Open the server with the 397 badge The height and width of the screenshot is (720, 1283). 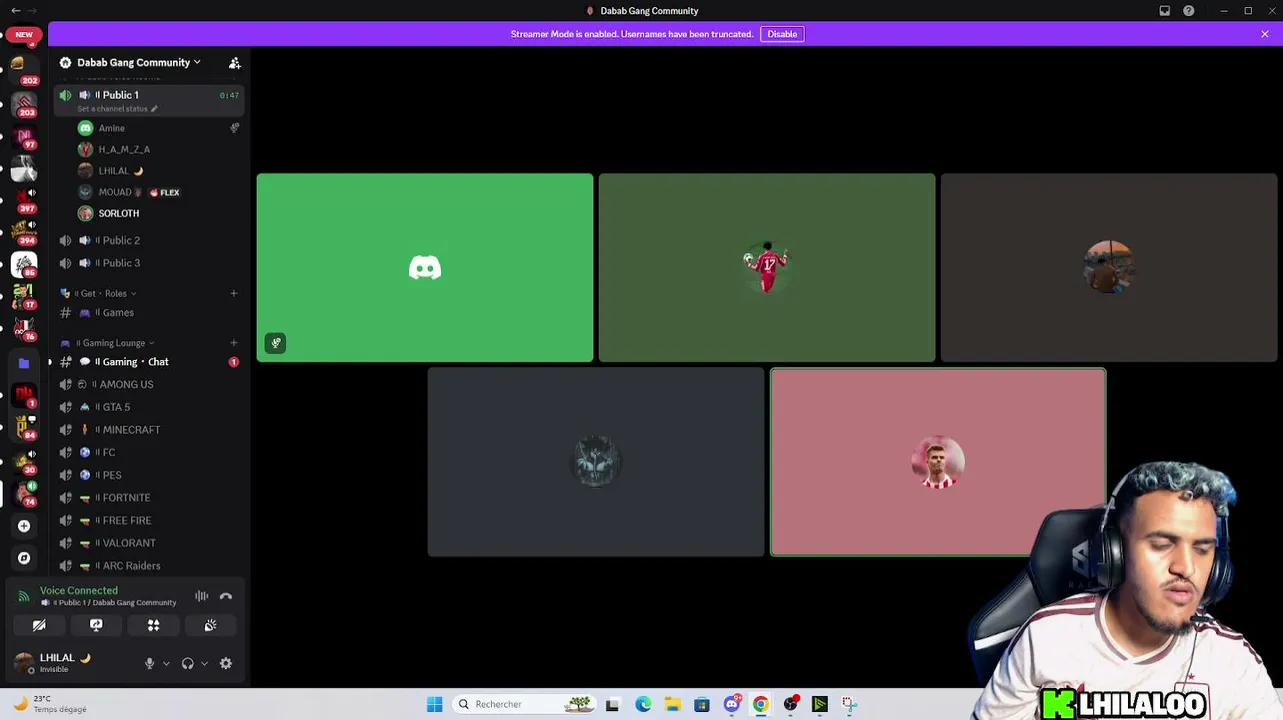coord(23,200)
